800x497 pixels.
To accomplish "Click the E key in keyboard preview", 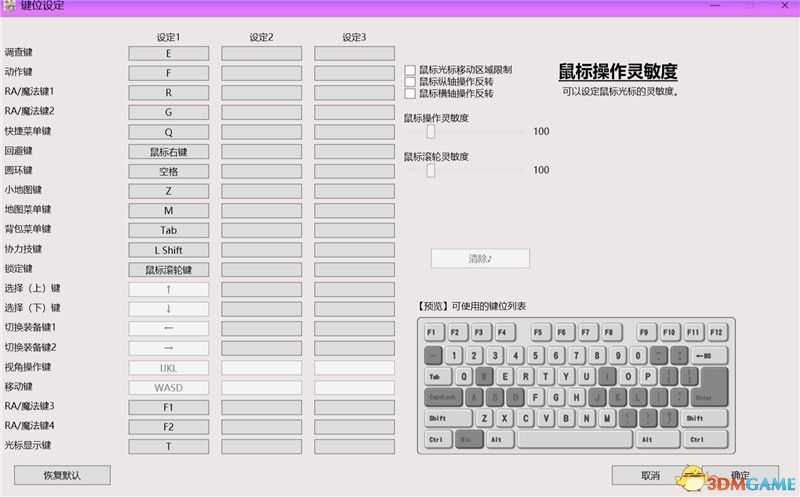I will 505,377.
